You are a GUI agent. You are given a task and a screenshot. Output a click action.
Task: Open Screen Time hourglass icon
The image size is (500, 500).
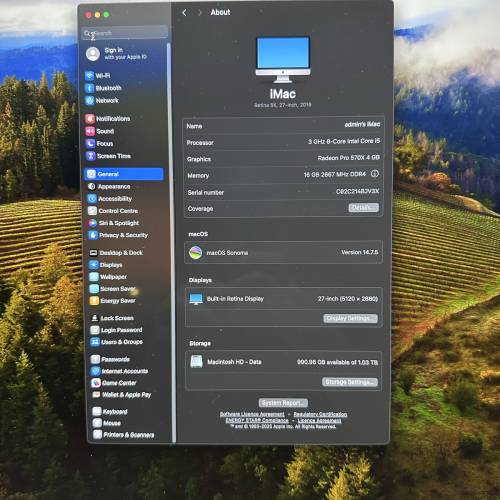[x=91, y=156]
